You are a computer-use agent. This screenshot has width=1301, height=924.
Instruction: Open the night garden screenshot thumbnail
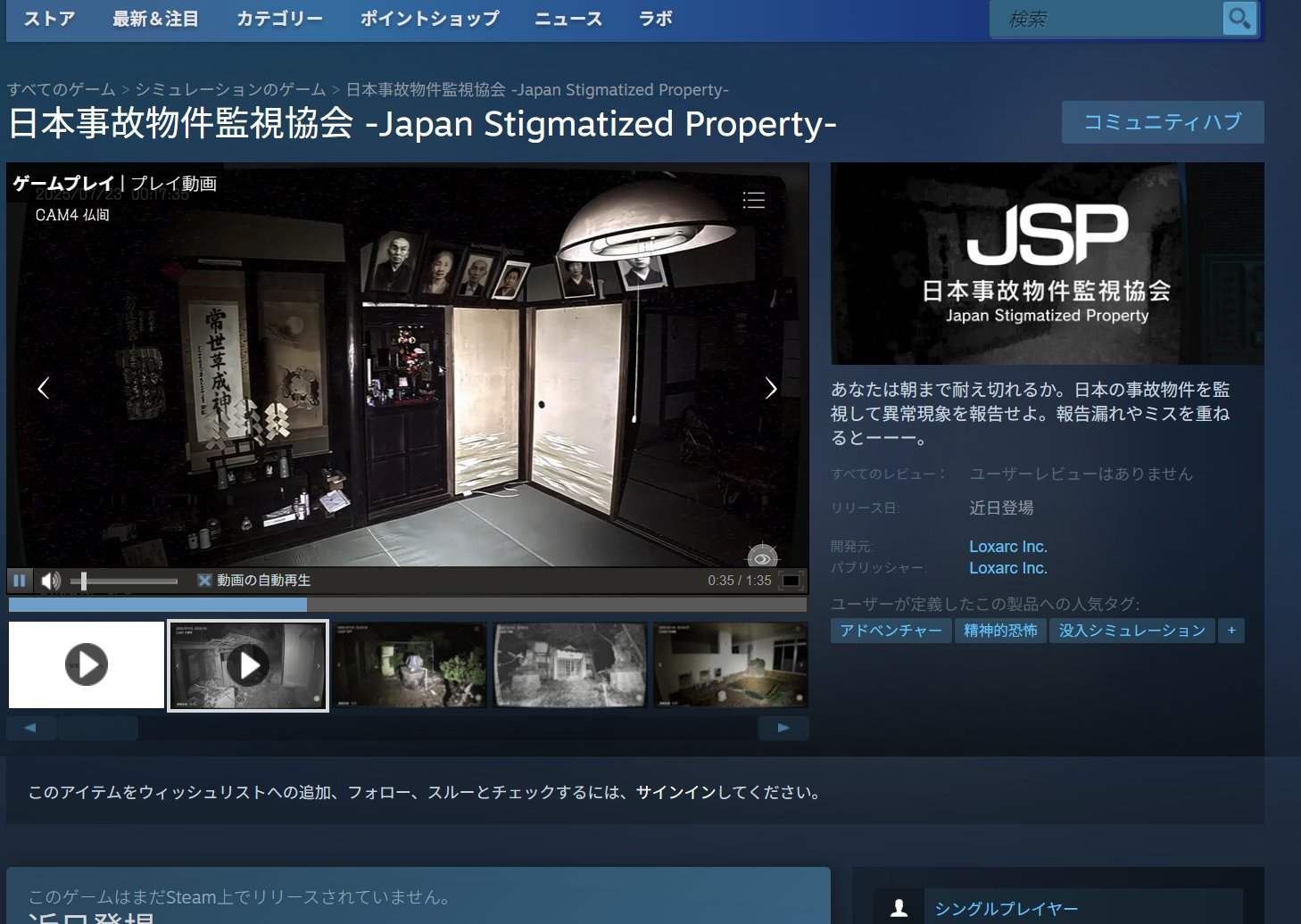(x=410, y=665)
